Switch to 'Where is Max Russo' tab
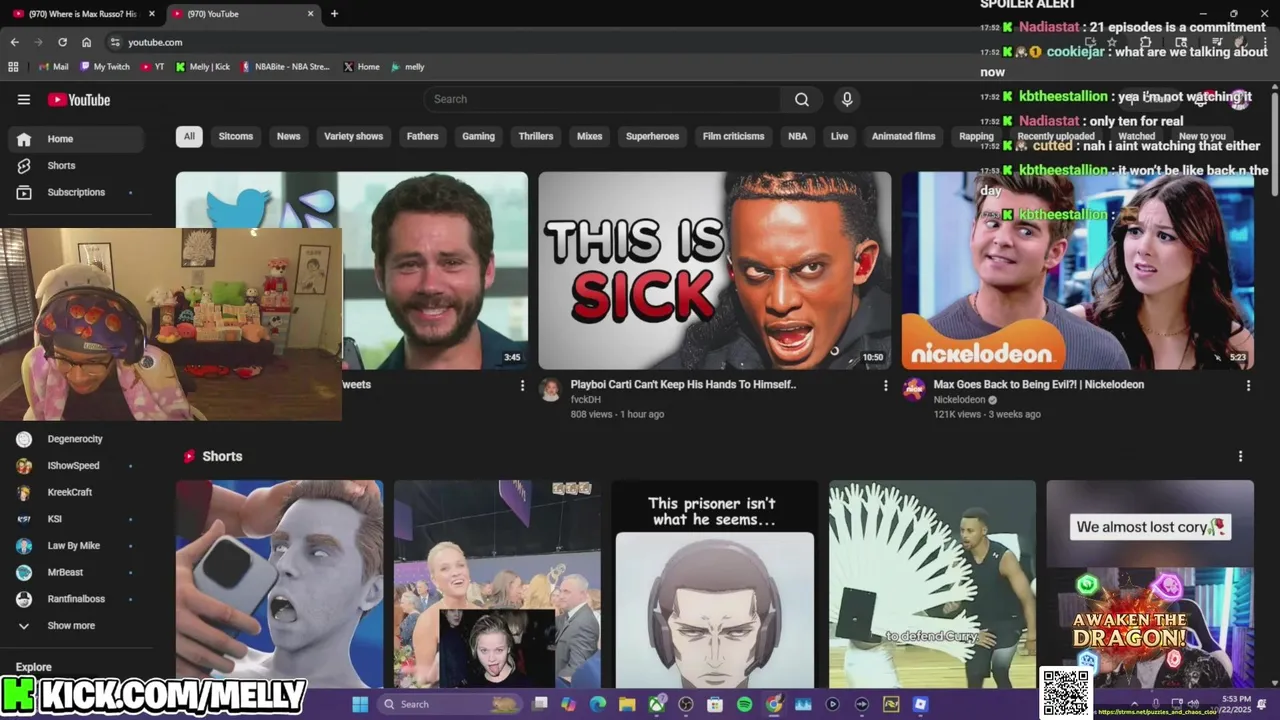The height and width of the screenshot is (720, 1280). click(x=82, y=14)
